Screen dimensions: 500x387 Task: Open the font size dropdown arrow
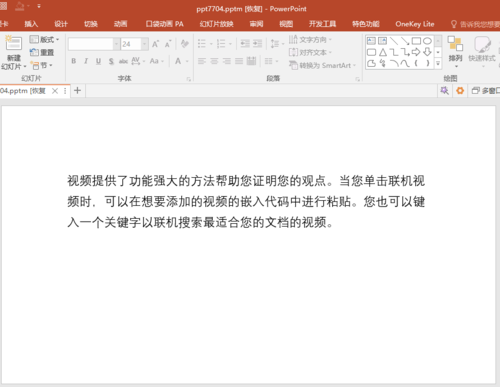click(145, 44)
